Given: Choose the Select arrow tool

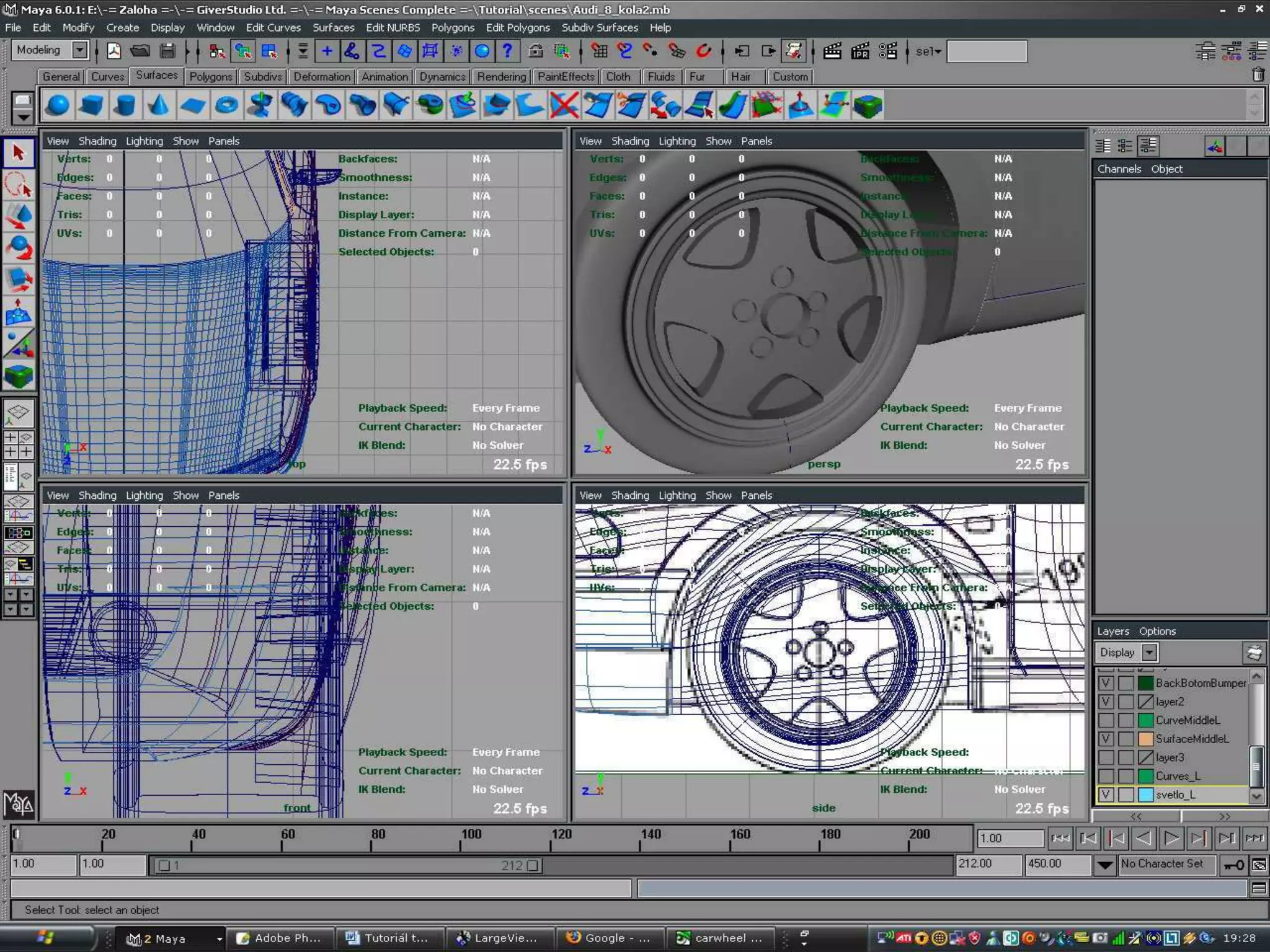Looking at the screenshot, I should pyautogui.click(x=19, y=153).
